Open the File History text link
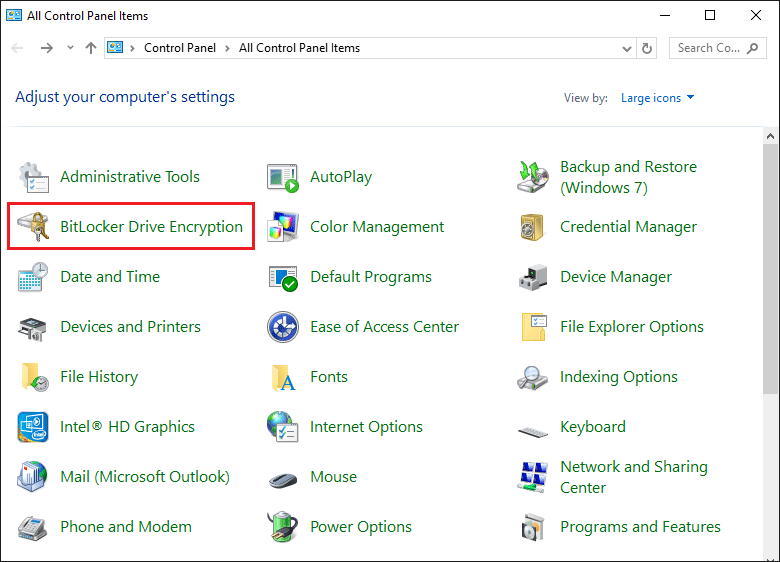 point(99,376)
